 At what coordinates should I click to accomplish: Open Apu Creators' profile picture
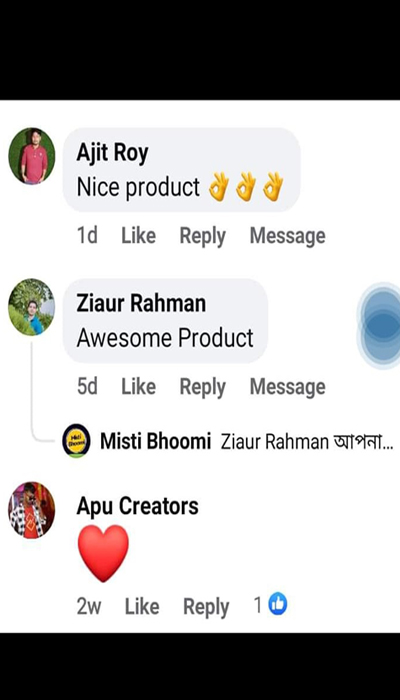tap(32, 510)
